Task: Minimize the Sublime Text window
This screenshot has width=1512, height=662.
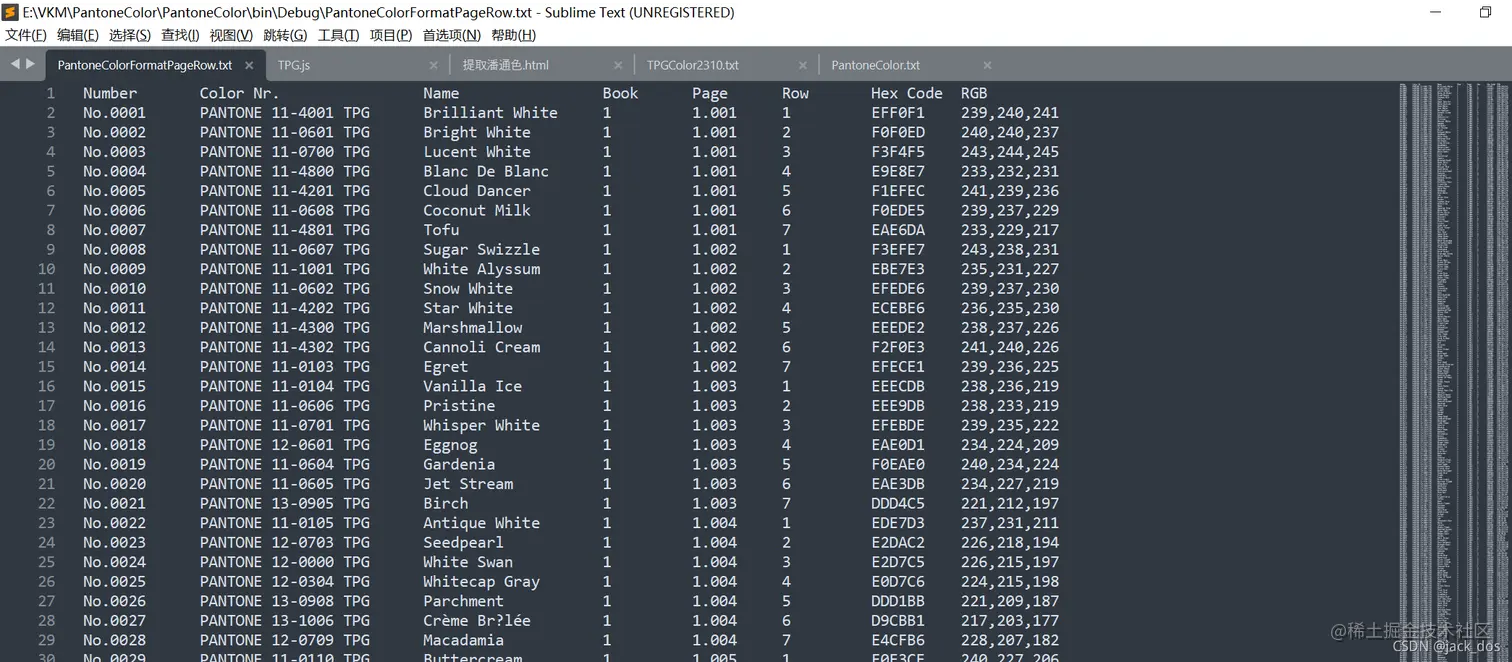Action: click(x=1436, y=12)
